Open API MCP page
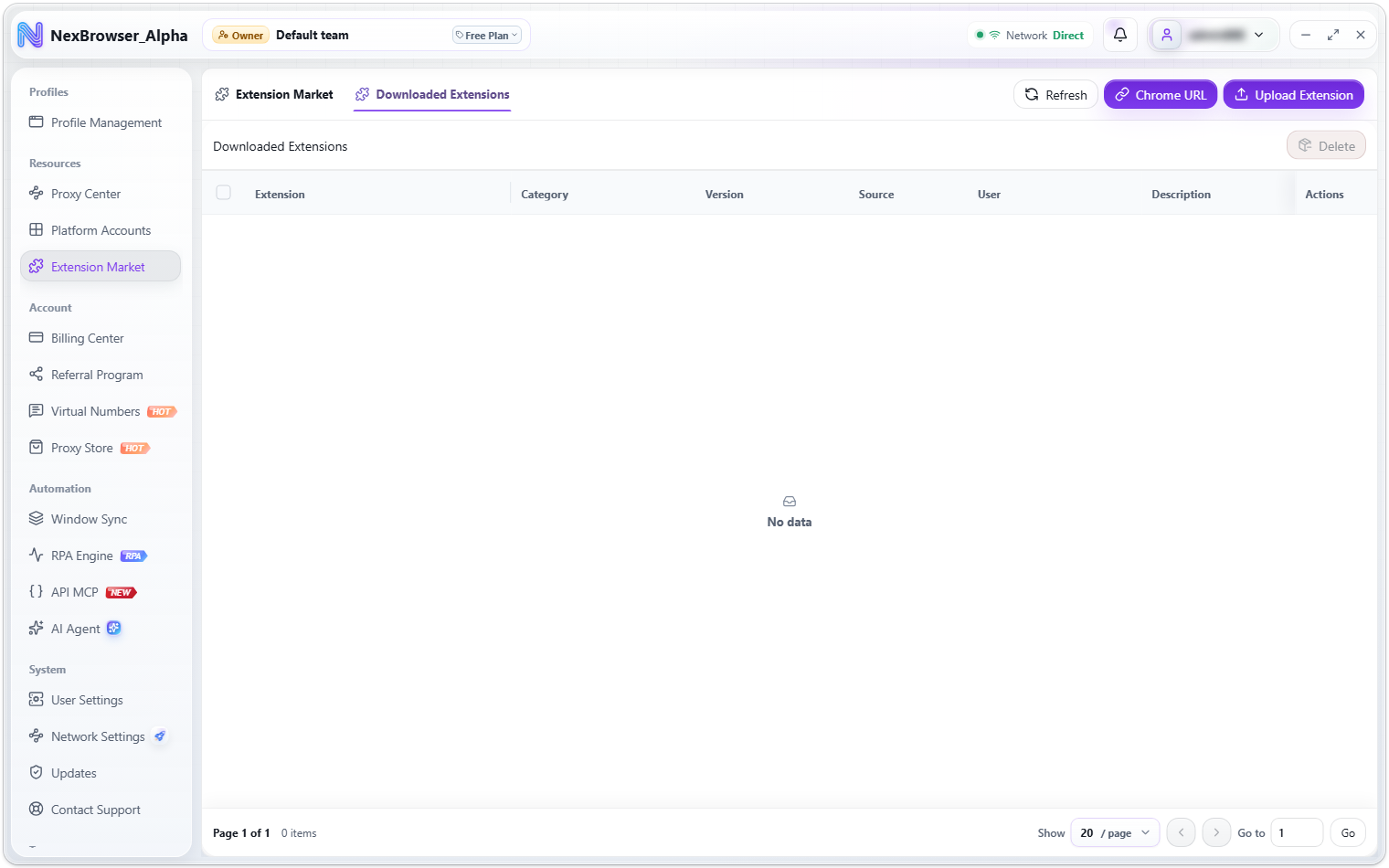Viewport: 1389px width, 868px height. [101, 592]
